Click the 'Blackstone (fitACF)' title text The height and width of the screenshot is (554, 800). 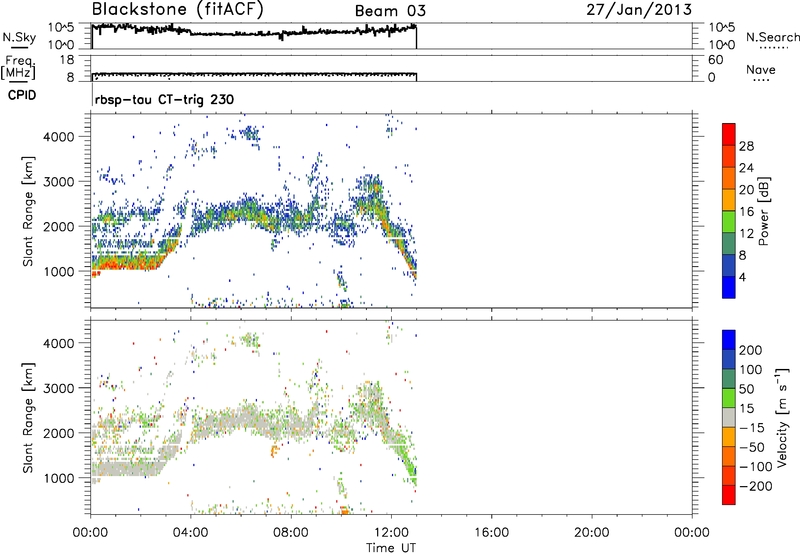tap(178, 10)
